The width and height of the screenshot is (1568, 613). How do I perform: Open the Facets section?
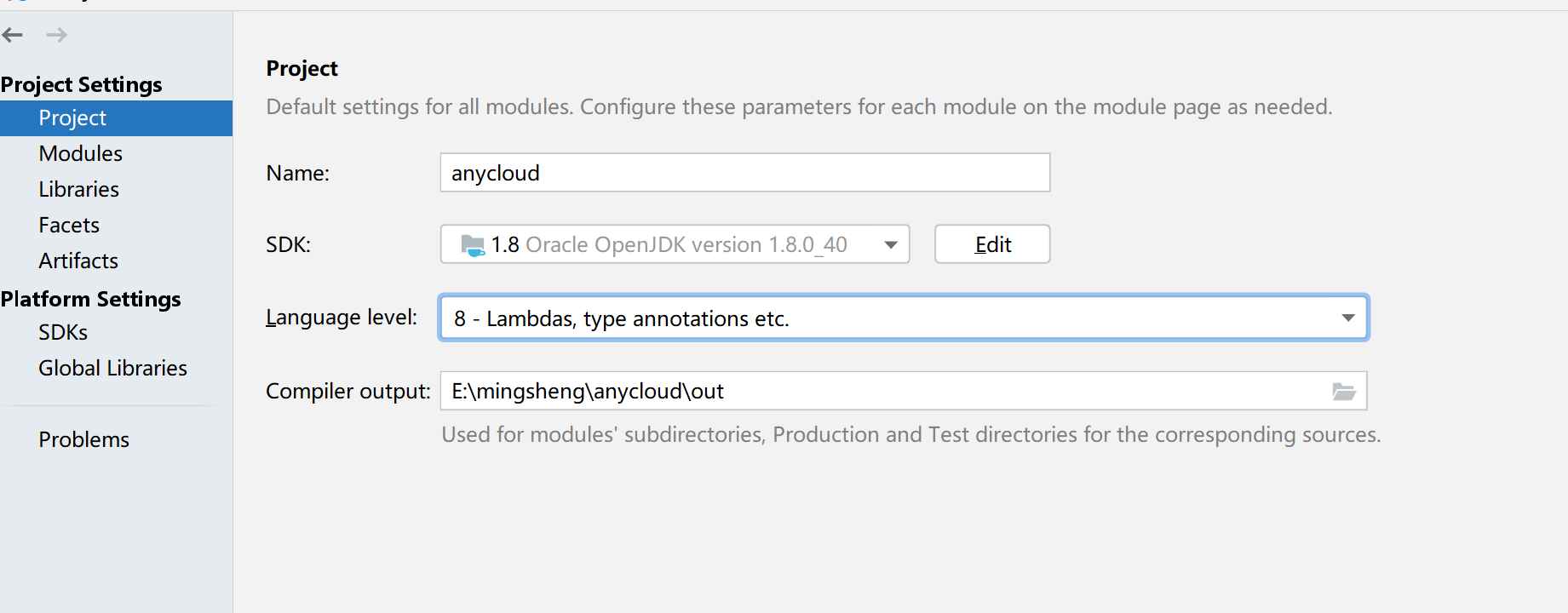click(69, 226)
